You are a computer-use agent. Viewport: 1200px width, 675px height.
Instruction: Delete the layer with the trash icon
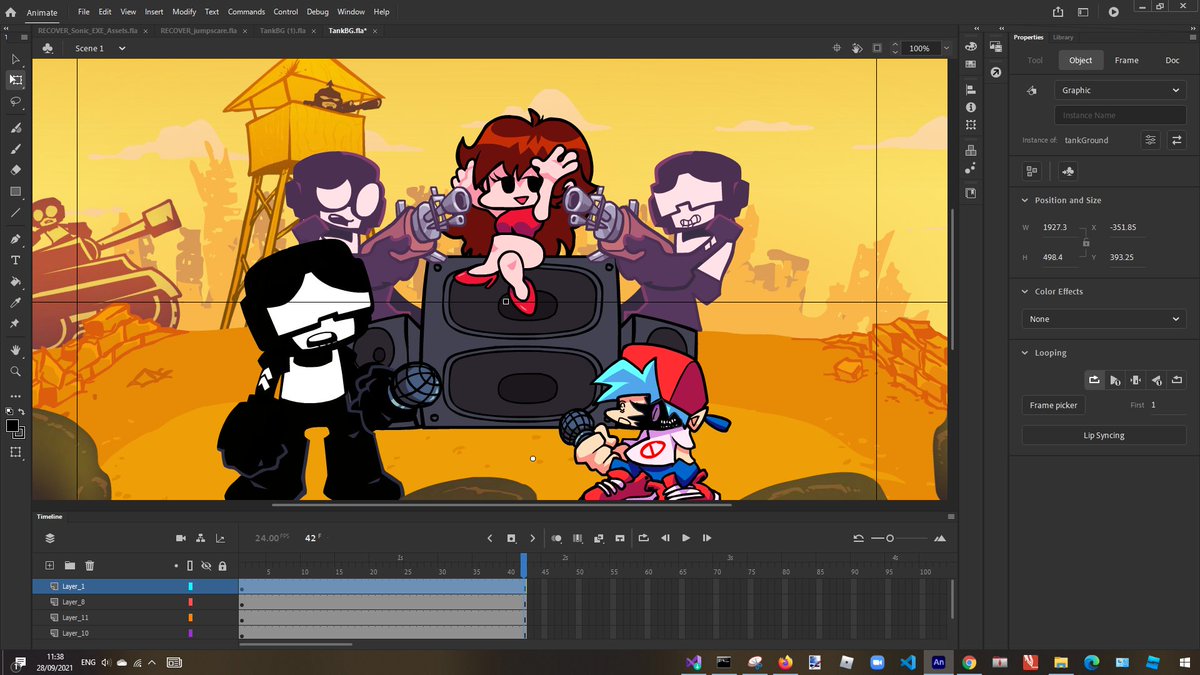tap(89, 566)
